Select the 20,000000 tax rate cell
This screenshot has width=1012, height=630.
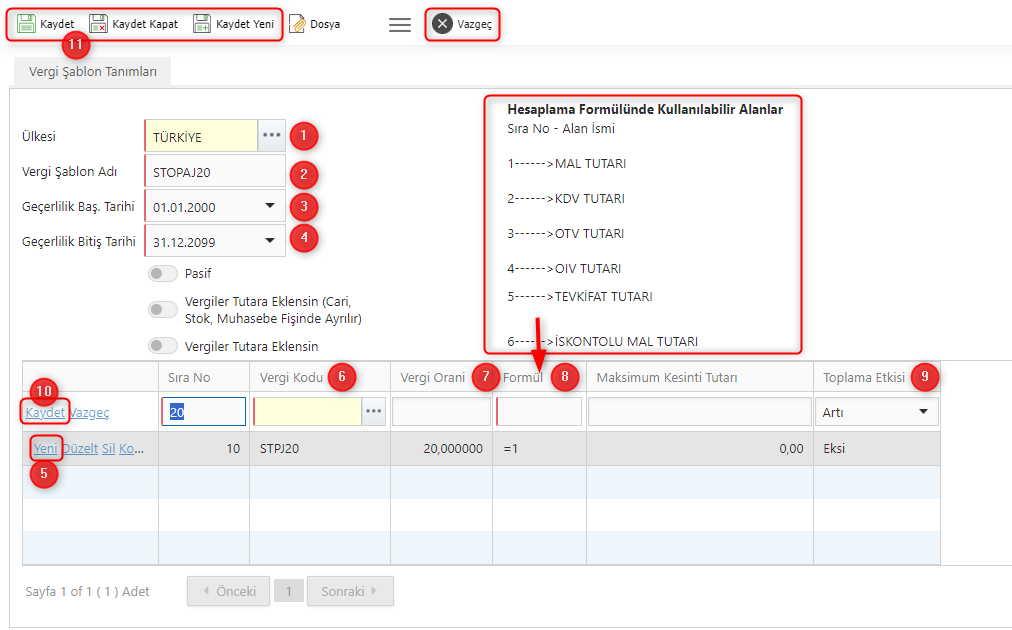(x=441, y=449)
